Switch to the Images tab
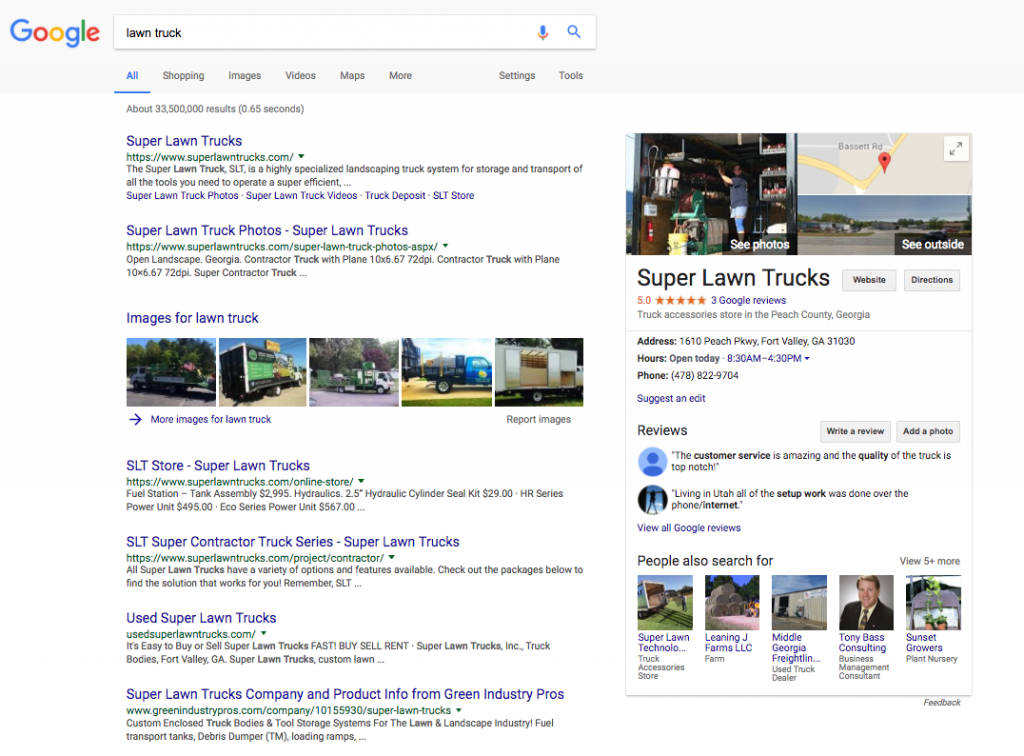 [245, 76]
